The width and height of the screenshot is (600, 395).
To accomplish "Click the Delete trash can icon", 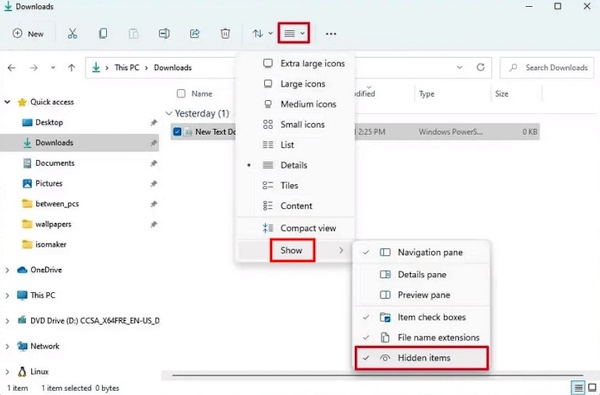I will 225,34.
